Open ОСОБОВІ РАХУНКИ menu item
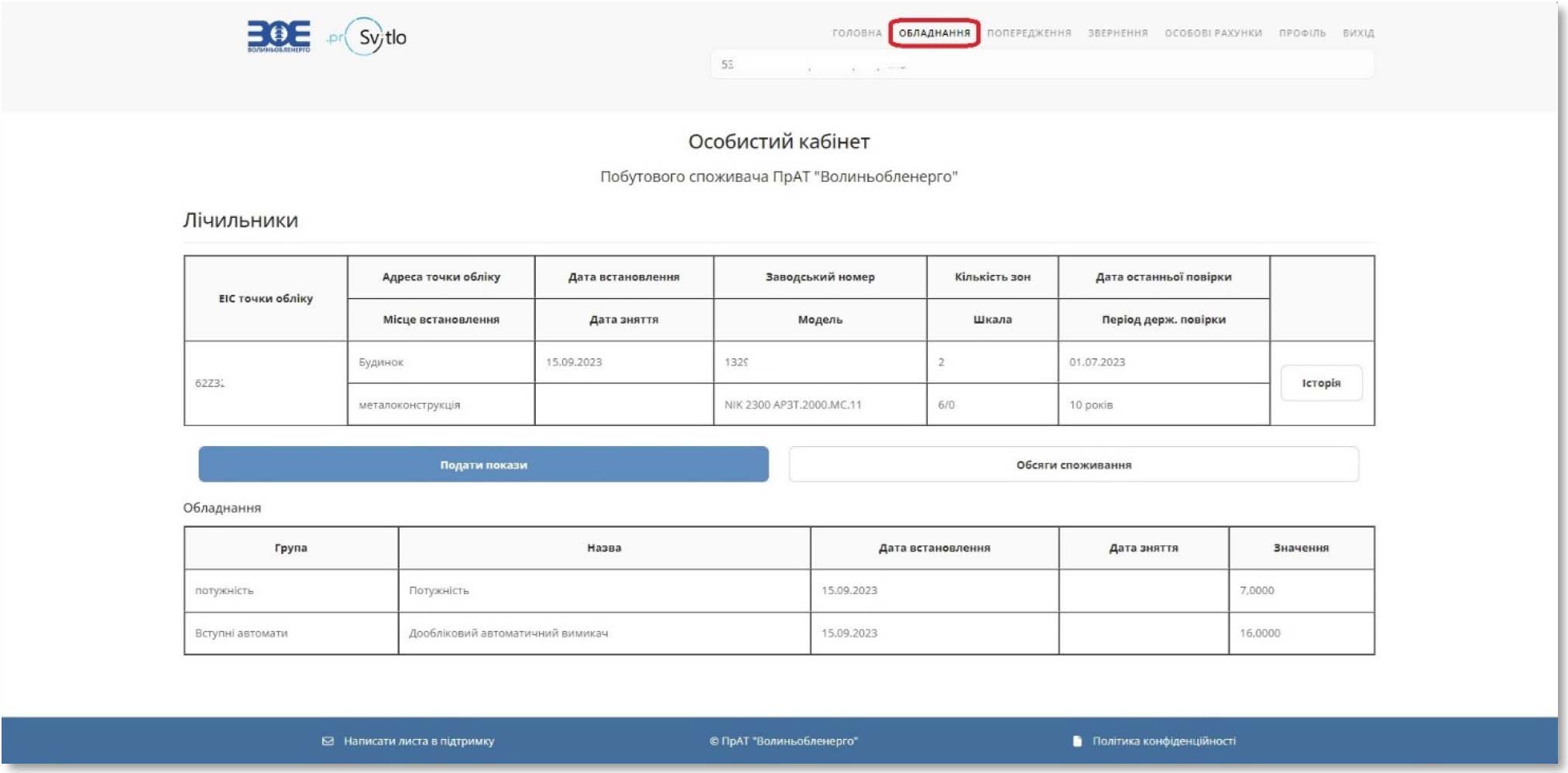Image resolution: width=1568 pixels, height=773 pixels. (1213, 33)
